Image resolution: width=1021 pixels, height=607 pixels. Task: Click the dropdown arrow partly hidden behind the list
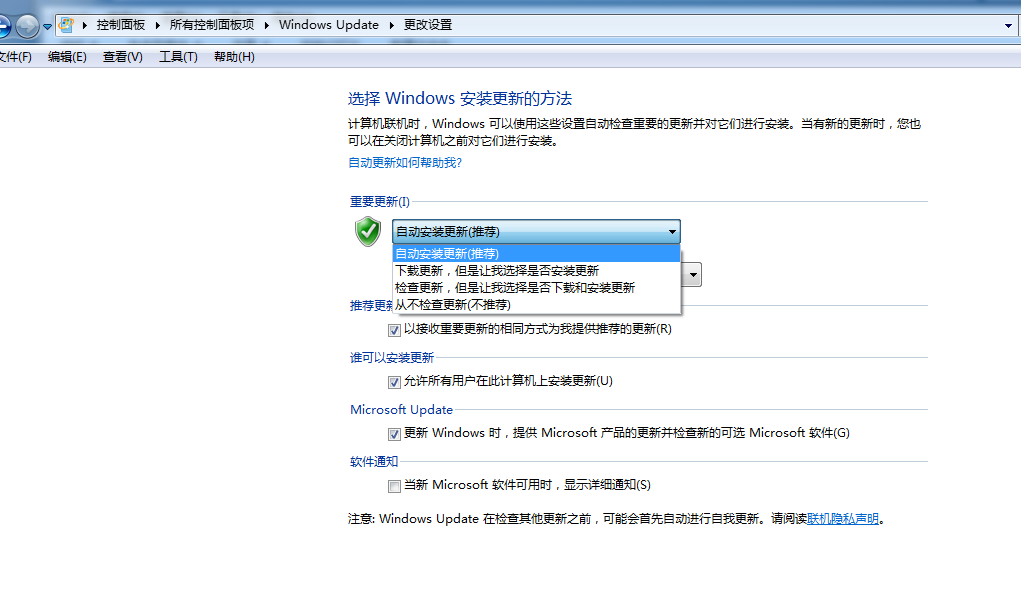click(693, 275)
